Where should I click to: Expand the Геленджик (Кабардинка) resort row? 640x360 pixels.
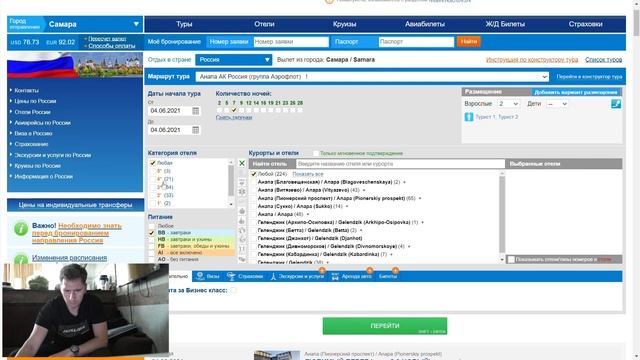point(391,255)
